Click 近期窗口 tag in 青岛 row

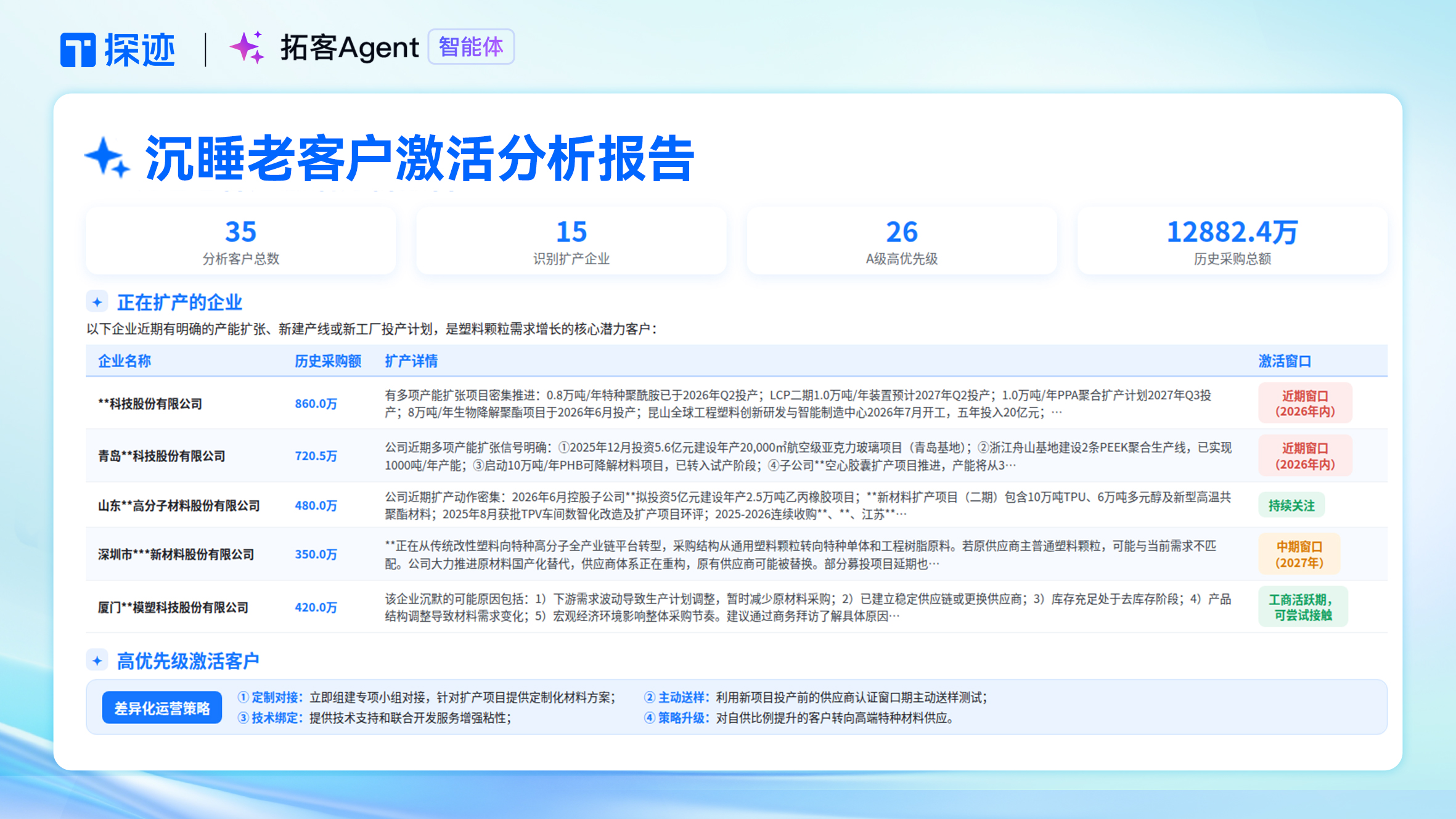click(1305, 456)
